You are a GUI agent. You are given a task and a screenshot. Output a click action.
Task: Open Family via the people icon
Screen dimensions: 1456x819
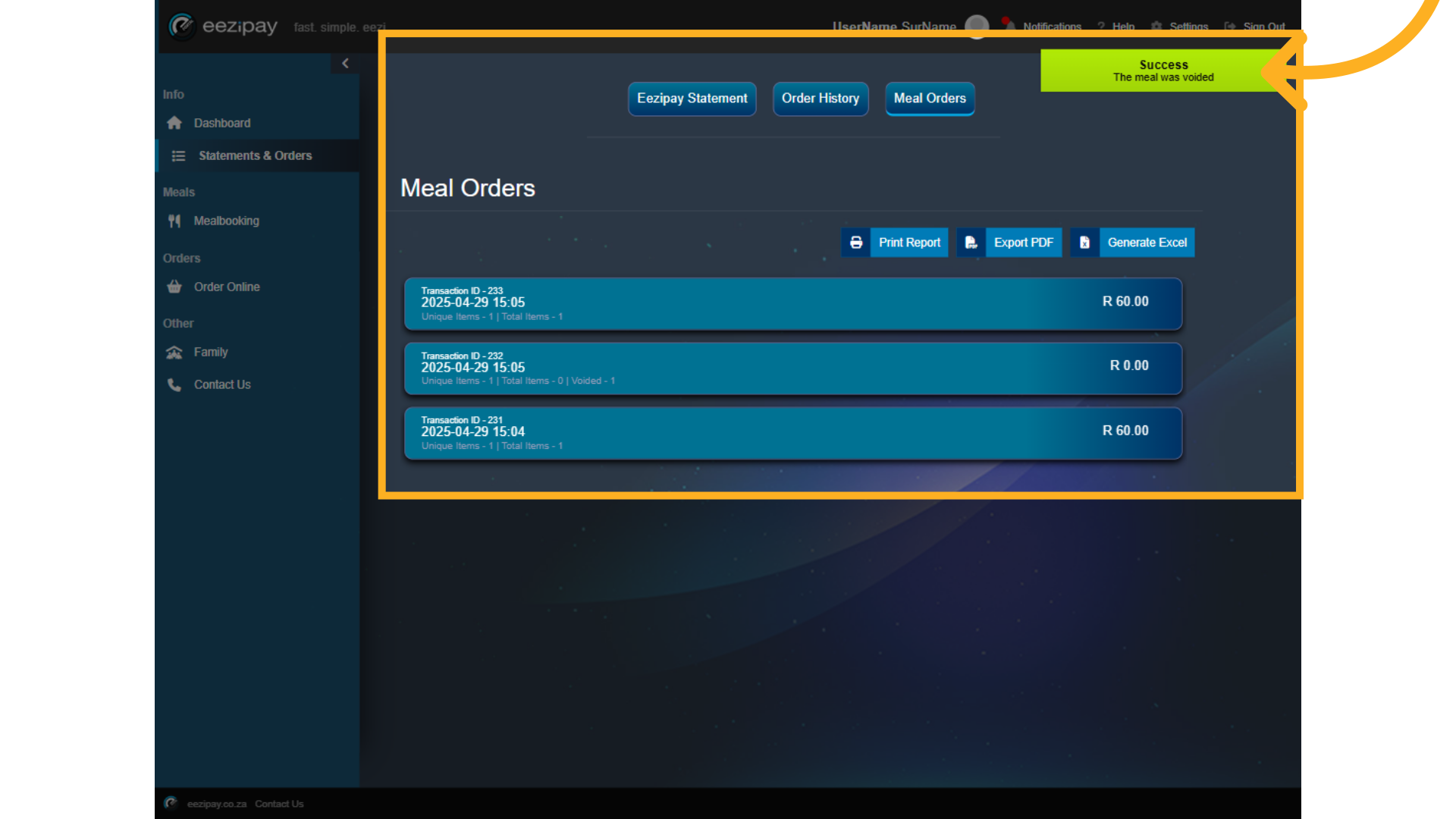174,353
